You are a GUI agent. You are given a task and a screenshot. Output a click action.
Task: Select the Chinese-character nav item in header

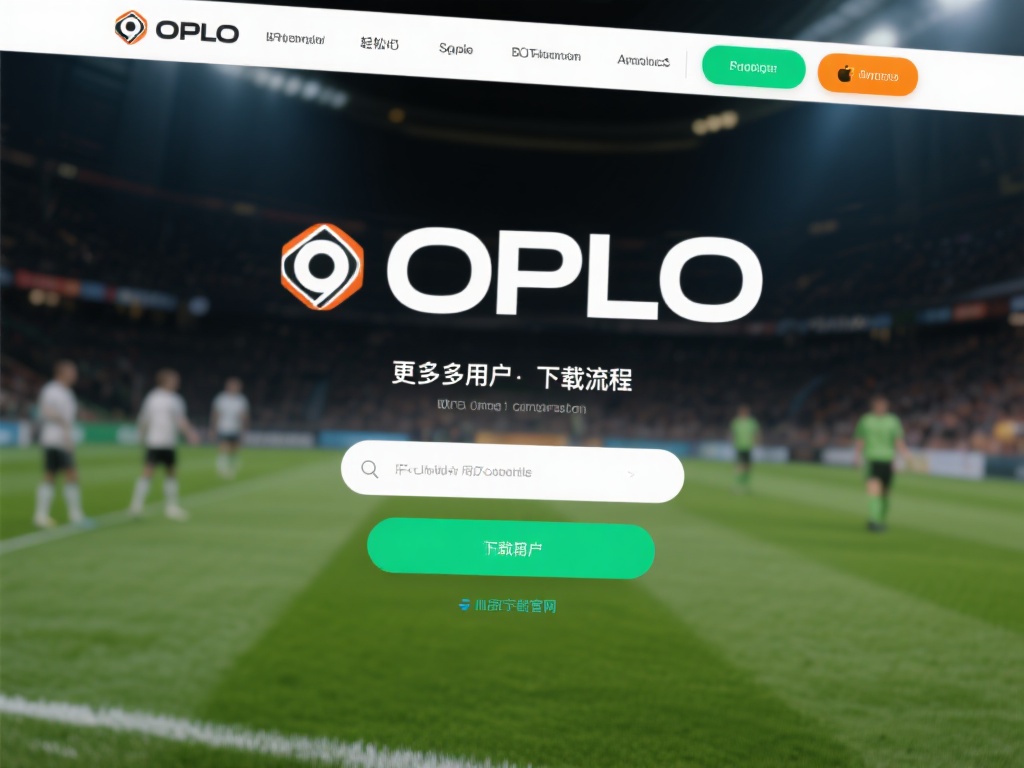point(379,43)
